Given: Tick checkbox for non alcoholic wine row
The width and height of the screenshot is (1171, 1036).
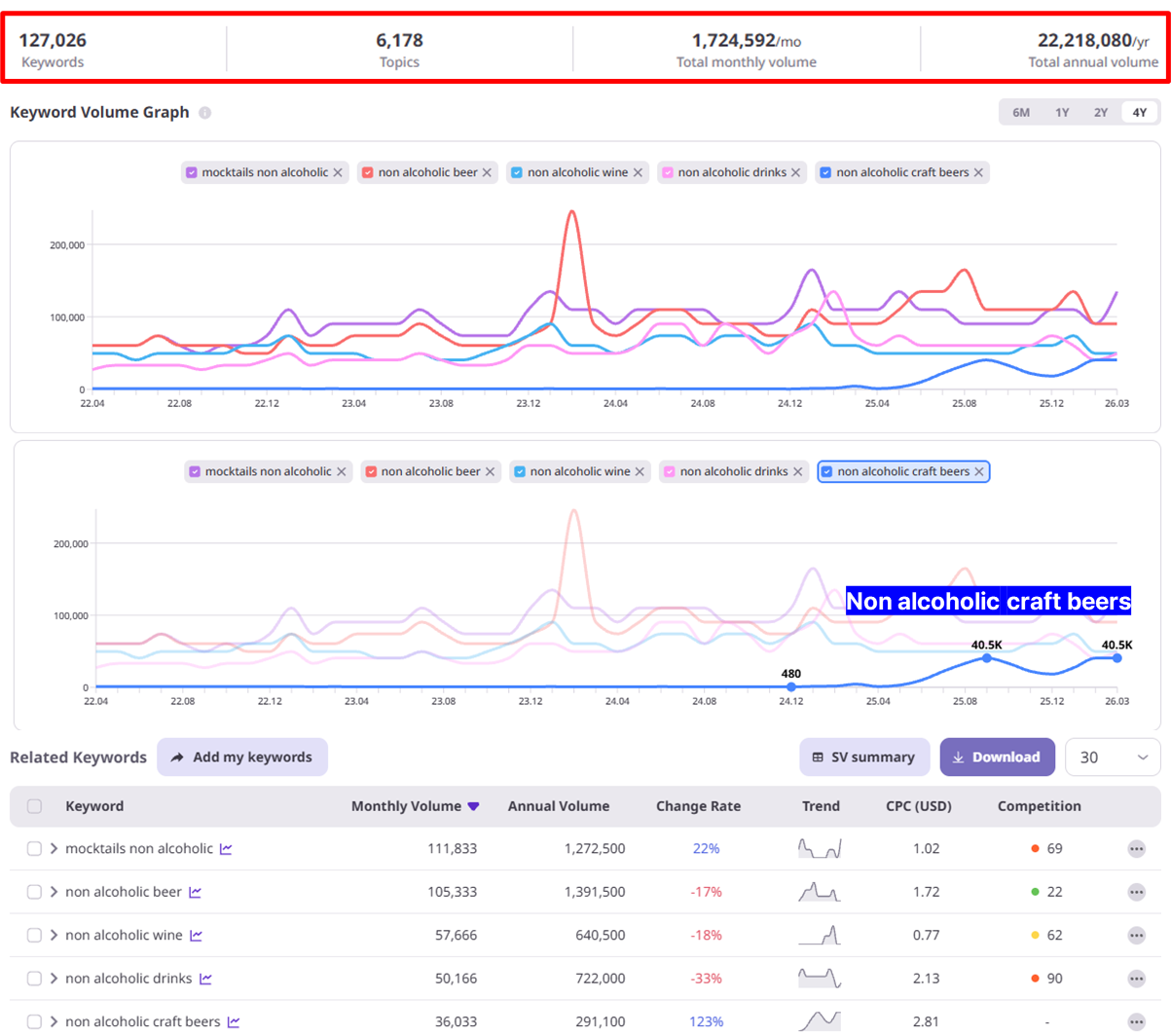Looking at the screenshot, I should (x=34, y=936).
